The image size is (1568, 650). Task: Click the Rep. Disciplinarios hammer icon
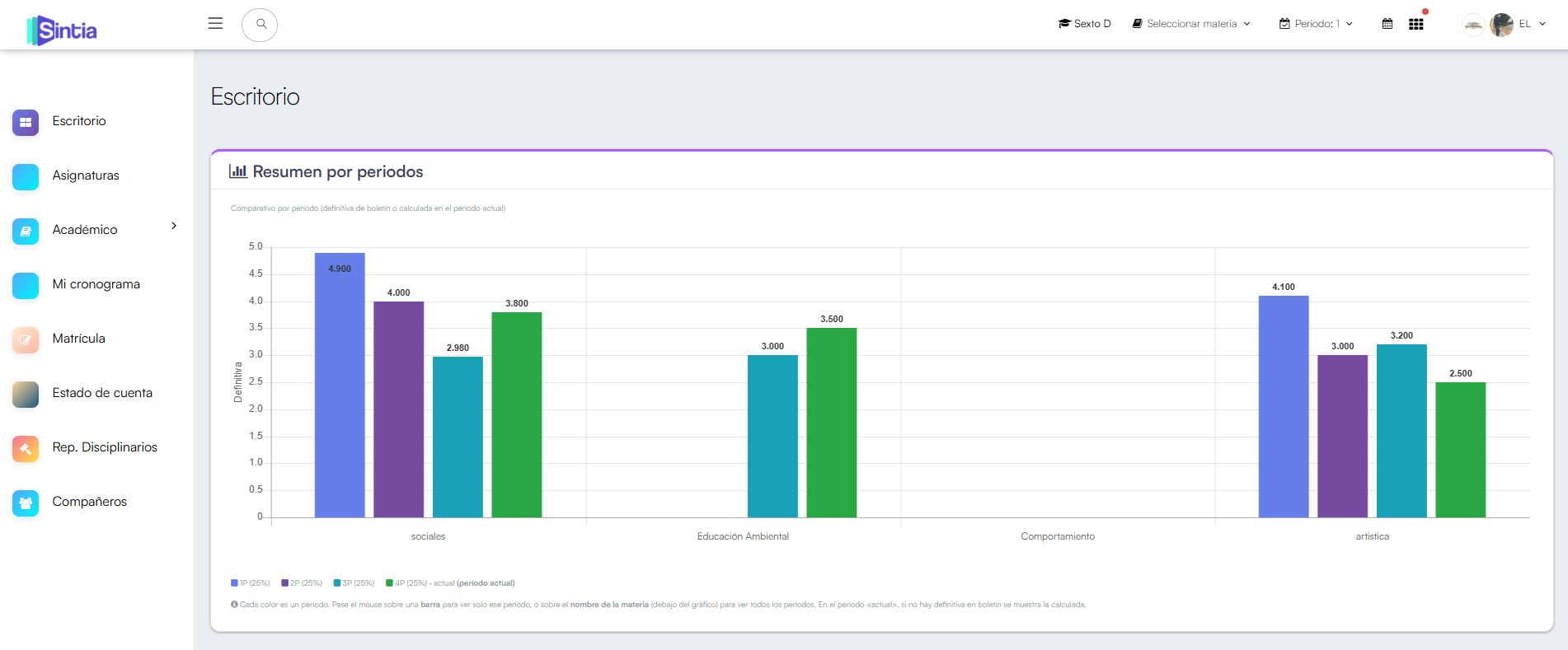26,448
